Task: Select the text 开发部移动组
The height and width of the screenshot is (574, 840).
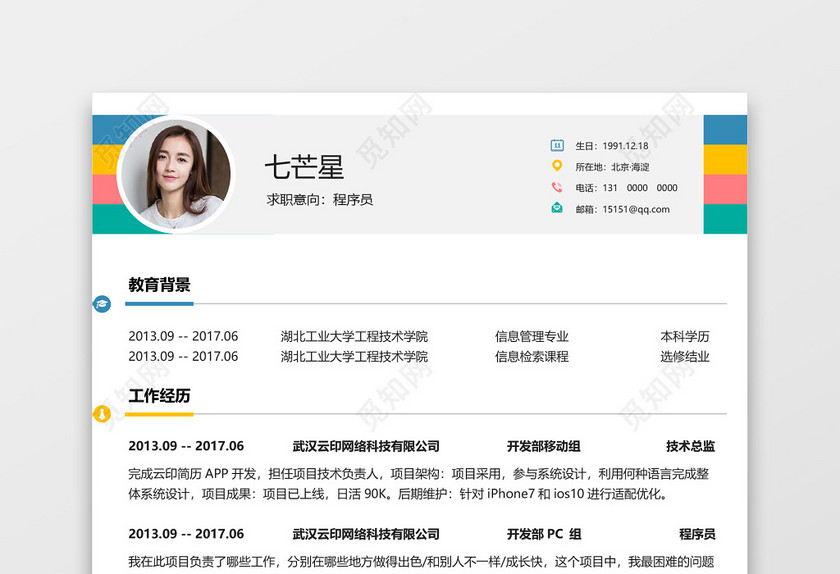Action: [544, 446]
